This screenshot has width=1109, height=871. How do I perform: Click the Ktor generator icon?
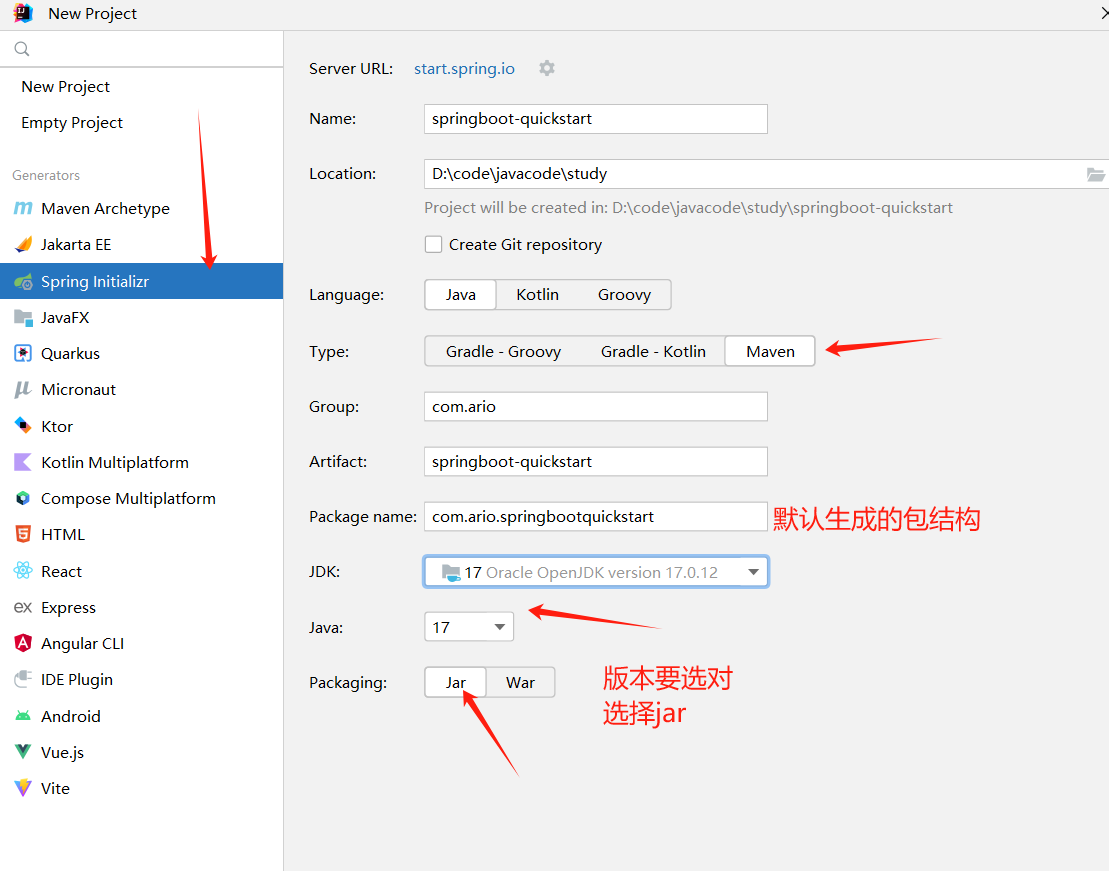point(23,426)
